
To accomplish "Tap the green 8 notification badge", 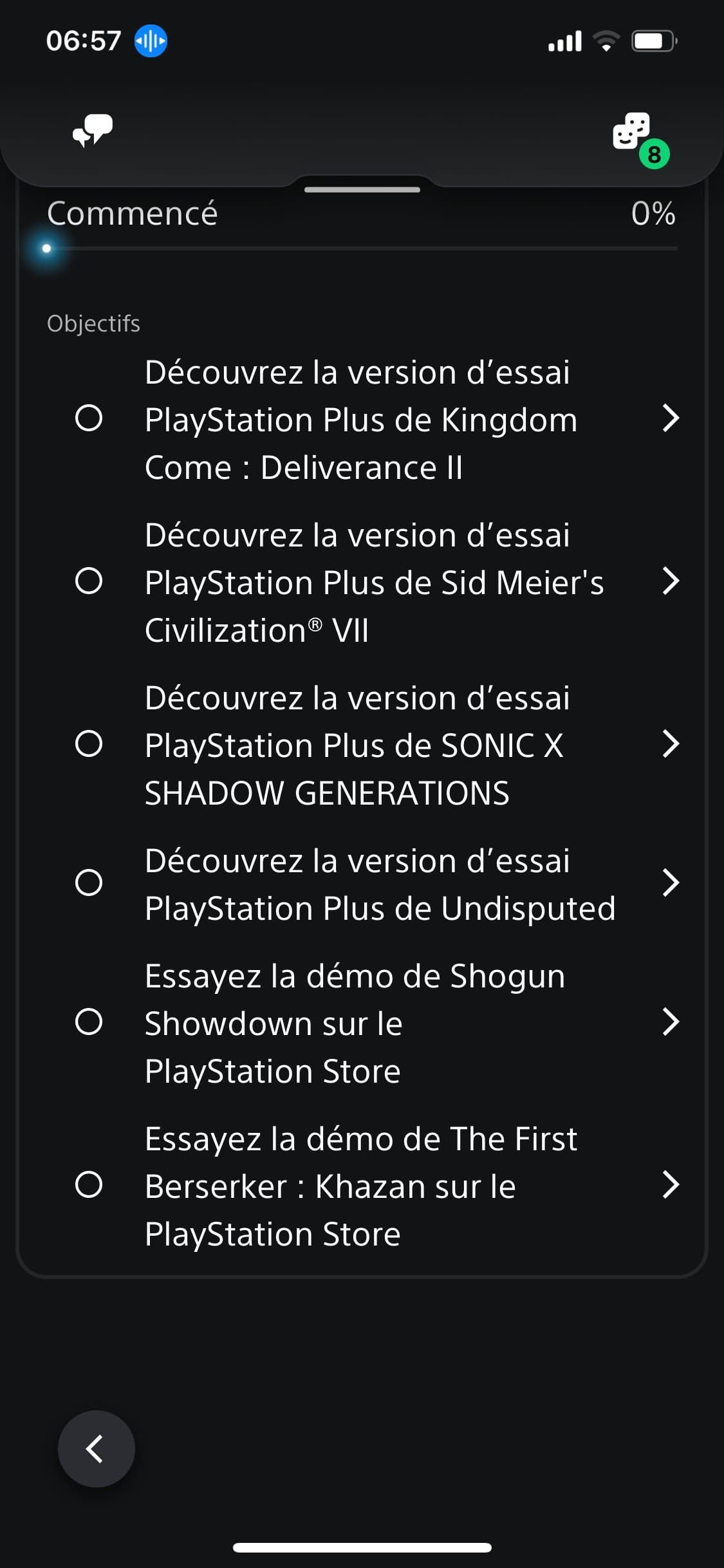I will 654,154.
